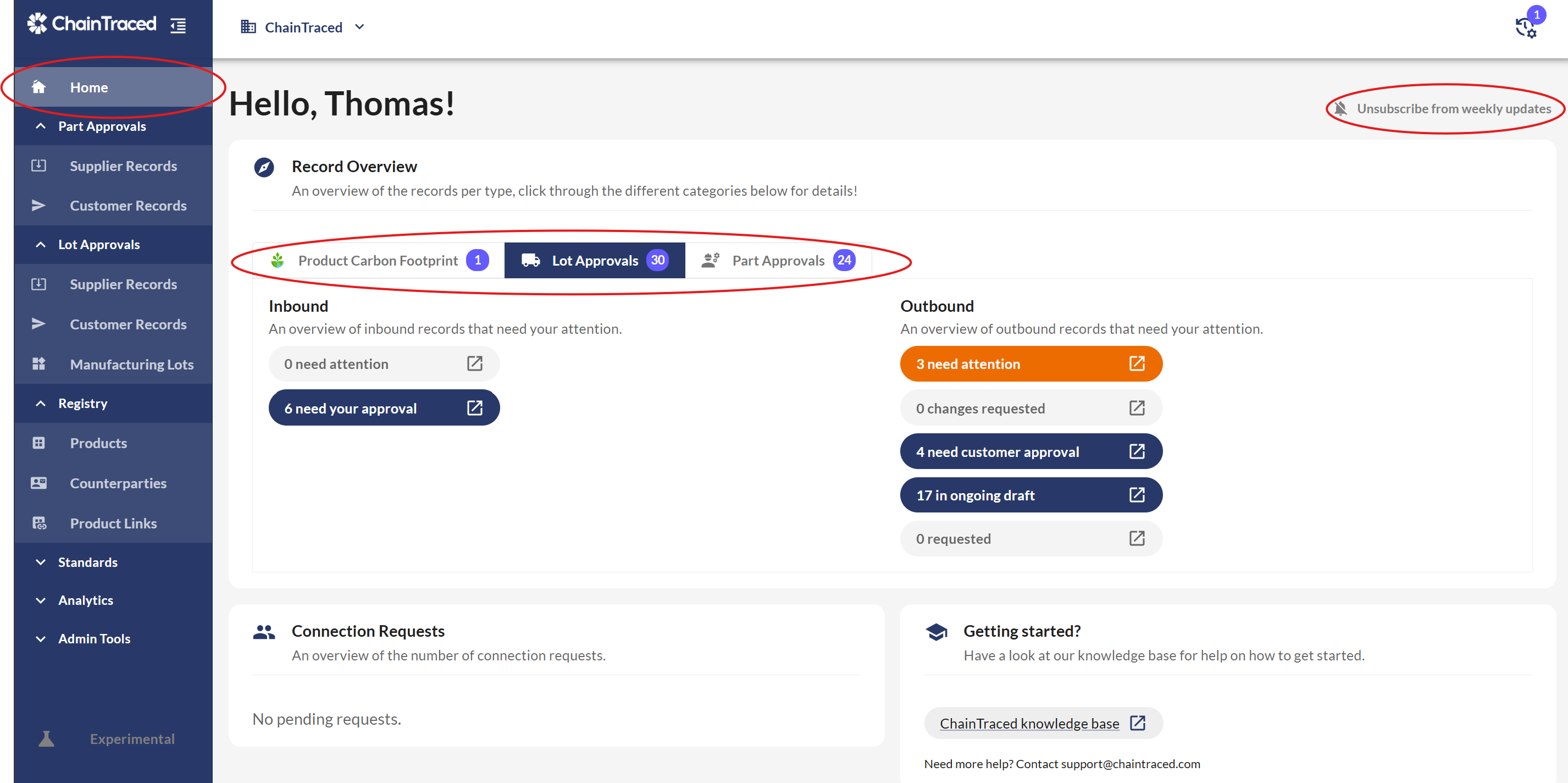Click the Counterparties card icon
The image size is (1568, 783).
coord(39,483)
